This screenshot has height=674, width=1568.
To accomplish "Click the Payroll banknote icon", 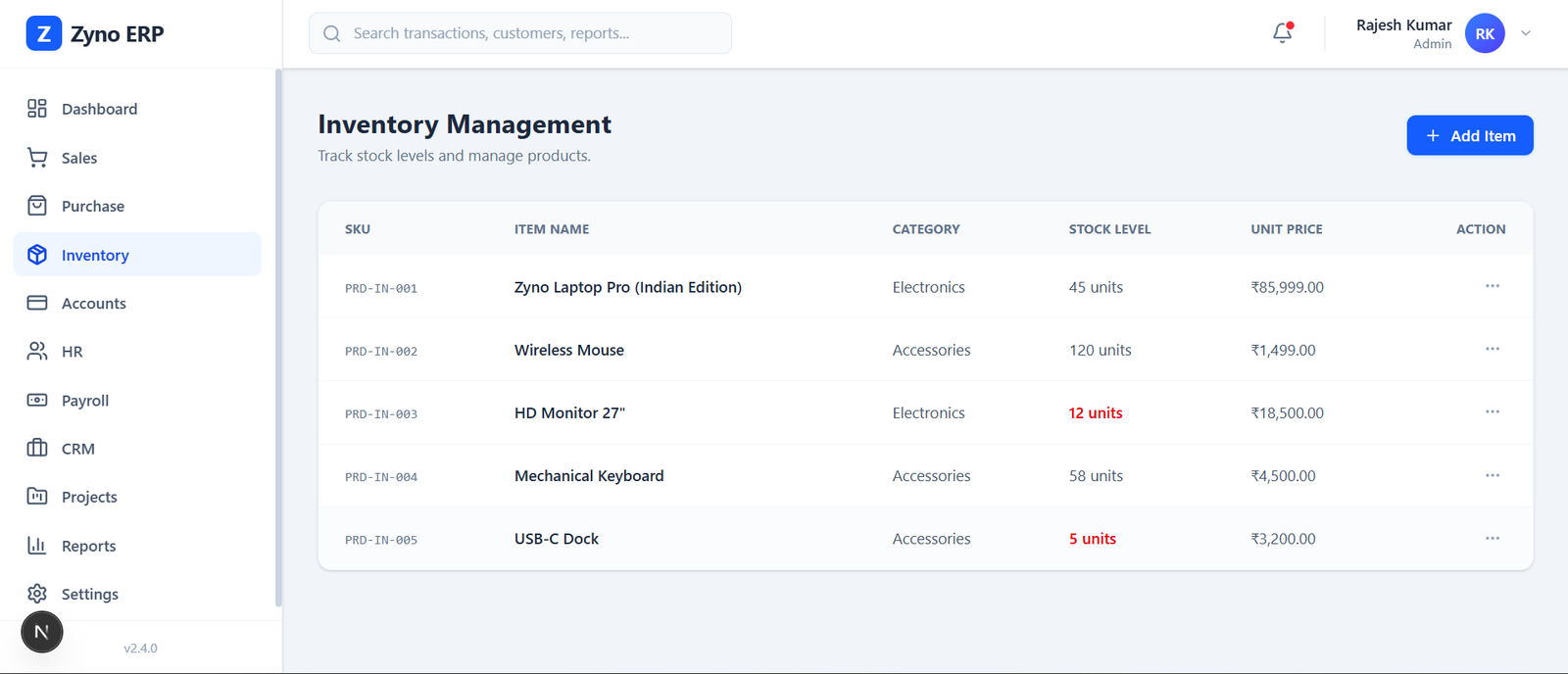I will point(37,400).
